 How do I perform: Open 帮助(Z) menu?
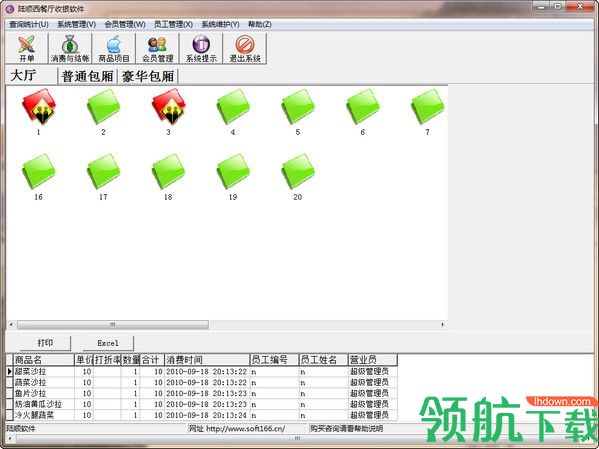(x=260, y=24)
